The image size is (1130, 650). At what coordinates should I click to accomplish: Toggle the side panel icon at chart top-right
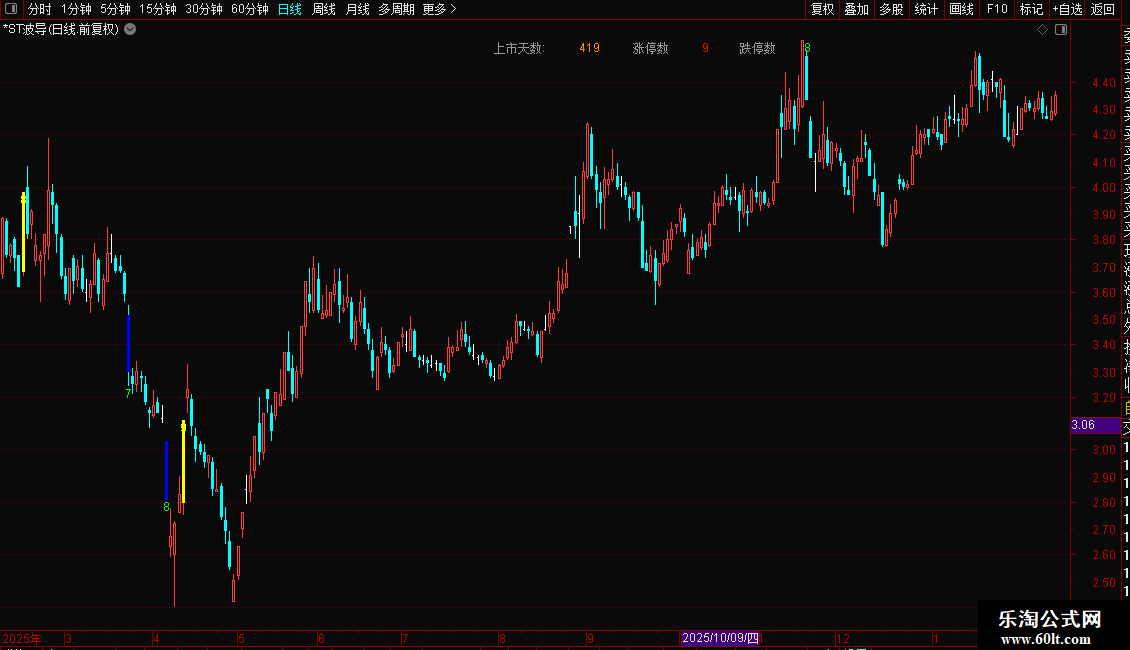click(1061, 30)
